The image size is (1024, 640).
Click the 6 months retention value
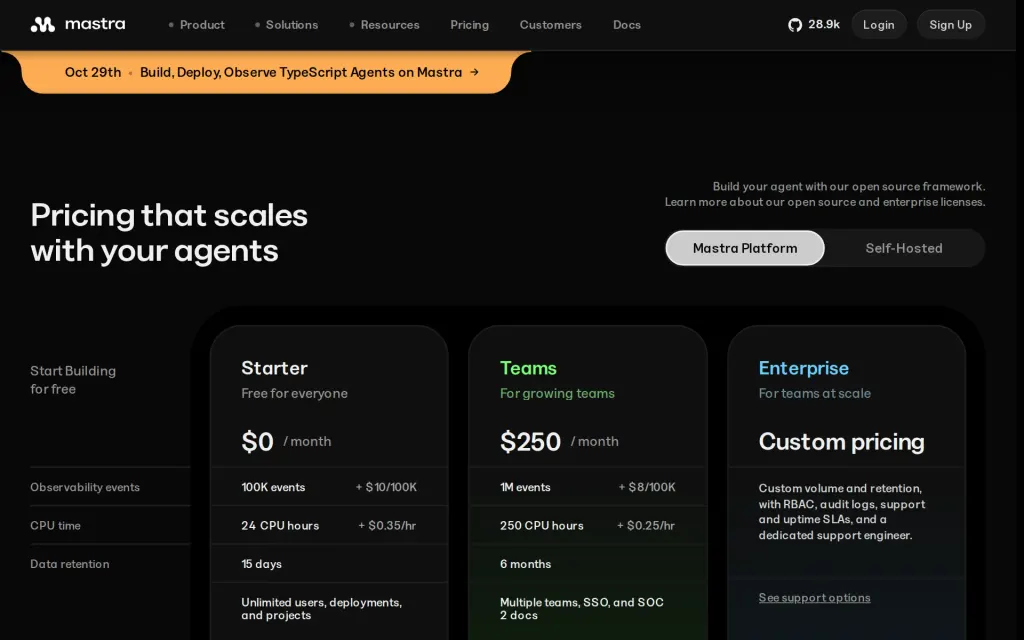coord(525,564)
